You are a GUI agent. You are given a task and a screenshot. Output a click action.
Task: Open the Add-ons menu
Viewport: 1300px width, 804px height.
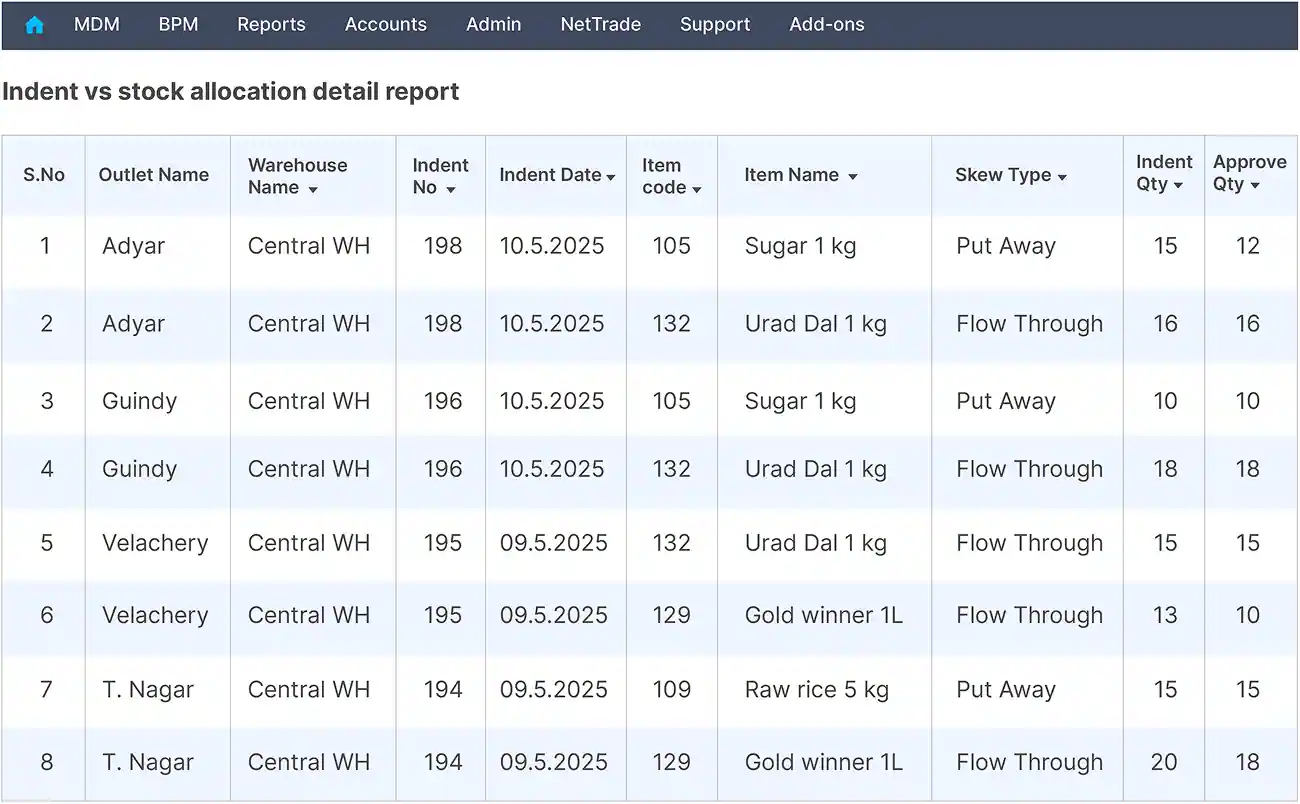tap(827, 25)
